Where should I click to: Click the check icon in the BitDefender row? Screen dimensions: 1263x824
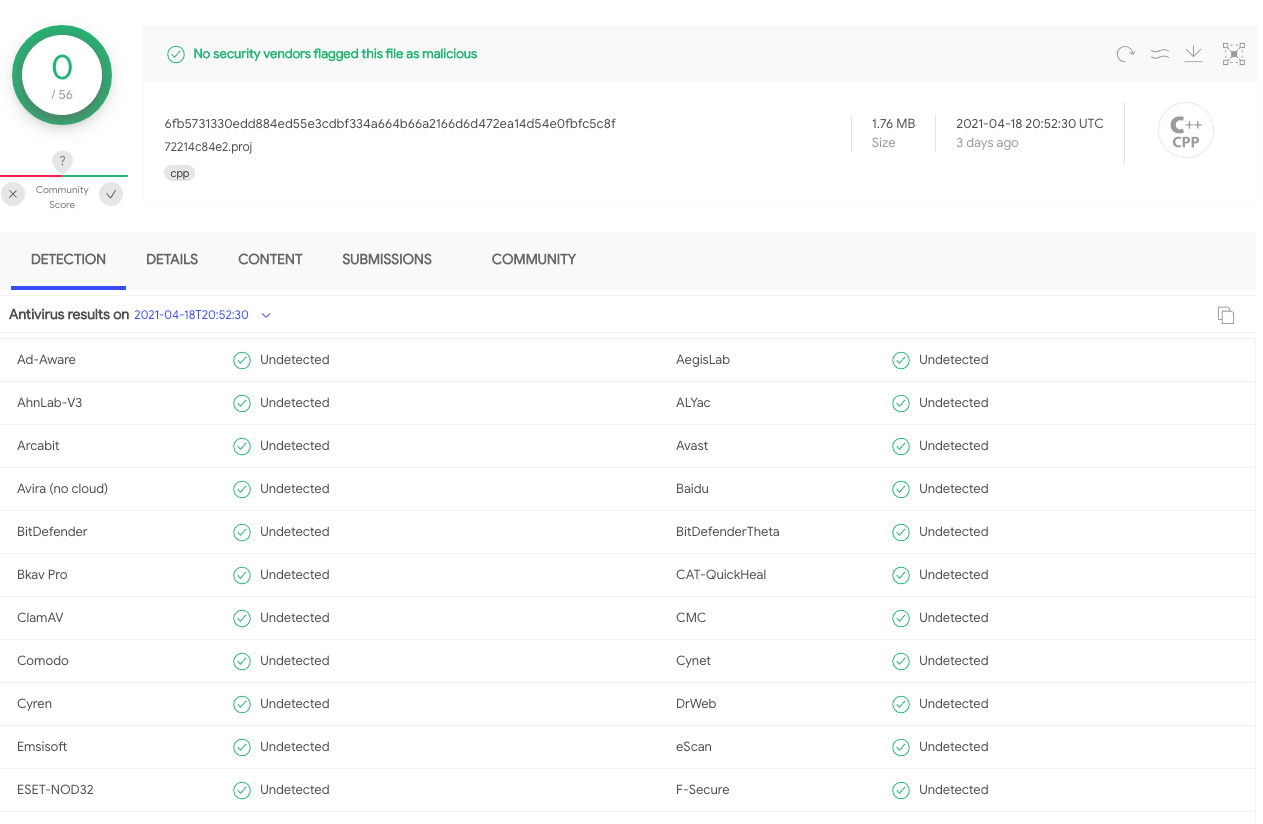(x=242, y=532)
